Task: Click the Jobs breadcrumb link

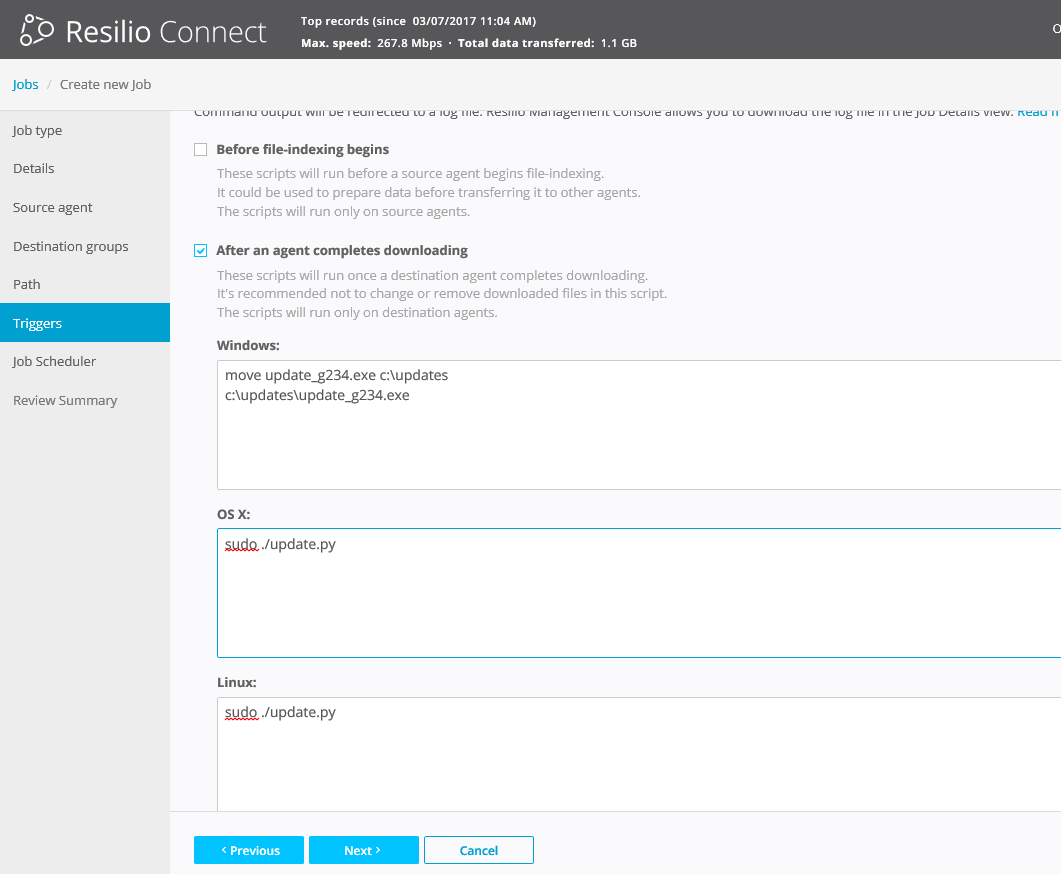Action: click(x=25, y=85)
